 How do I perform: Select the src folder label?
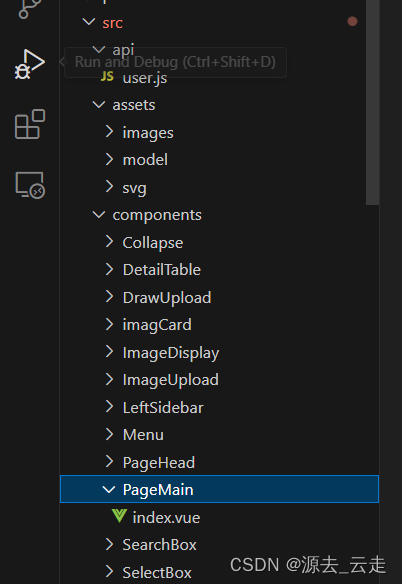click(113, 23)
